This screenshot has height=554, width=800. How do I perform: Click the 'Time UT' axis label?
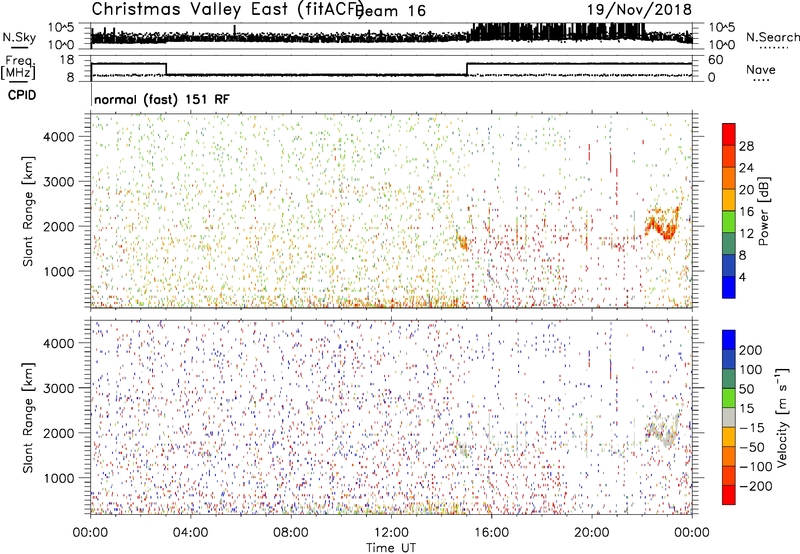tap(391, 547)
